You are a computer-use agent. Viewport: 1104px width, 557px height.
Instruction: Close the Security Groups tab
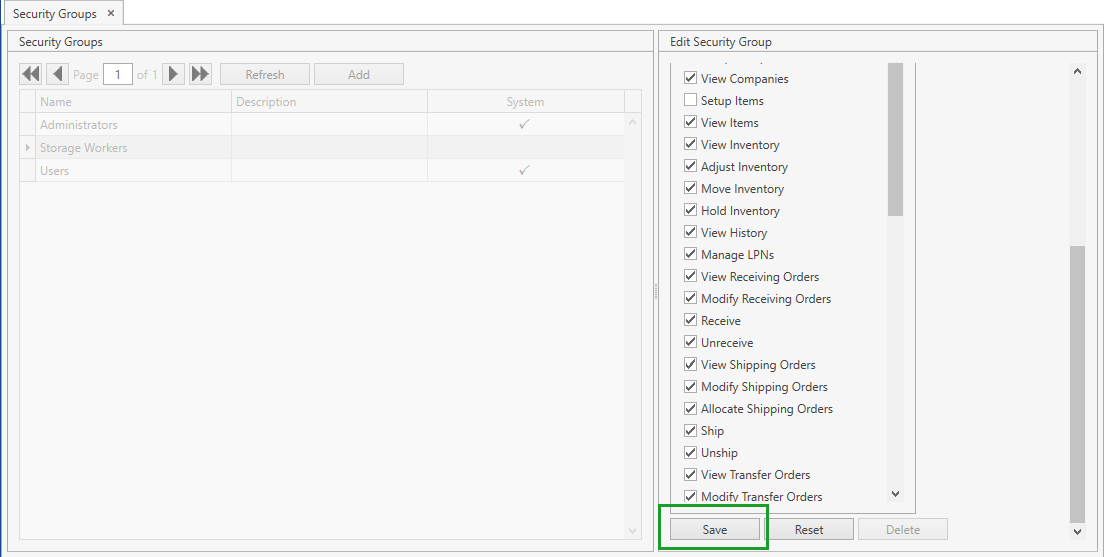(x=111, y=14)
